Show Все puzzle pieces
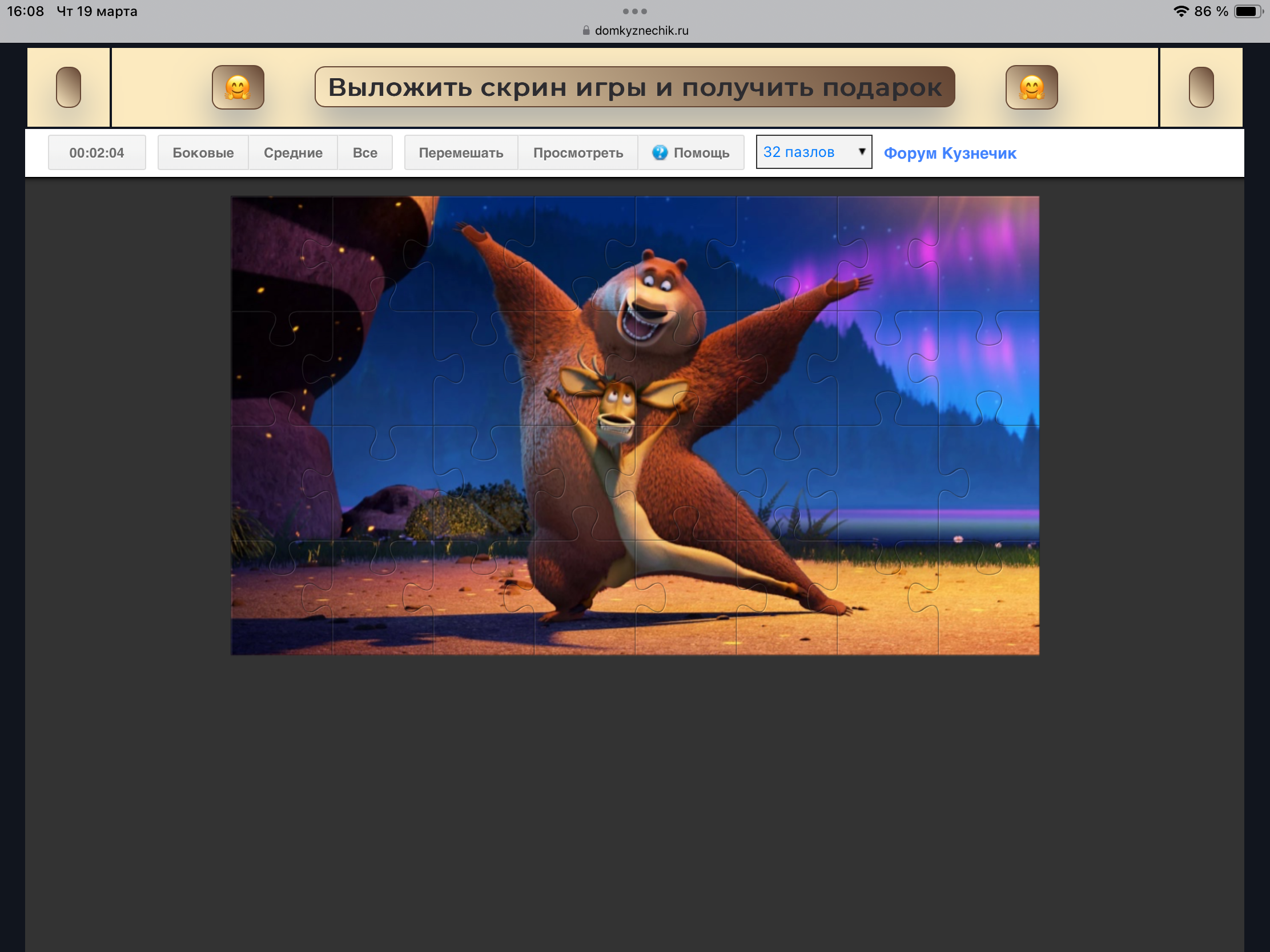The image size is (1270, 952). 364,152
